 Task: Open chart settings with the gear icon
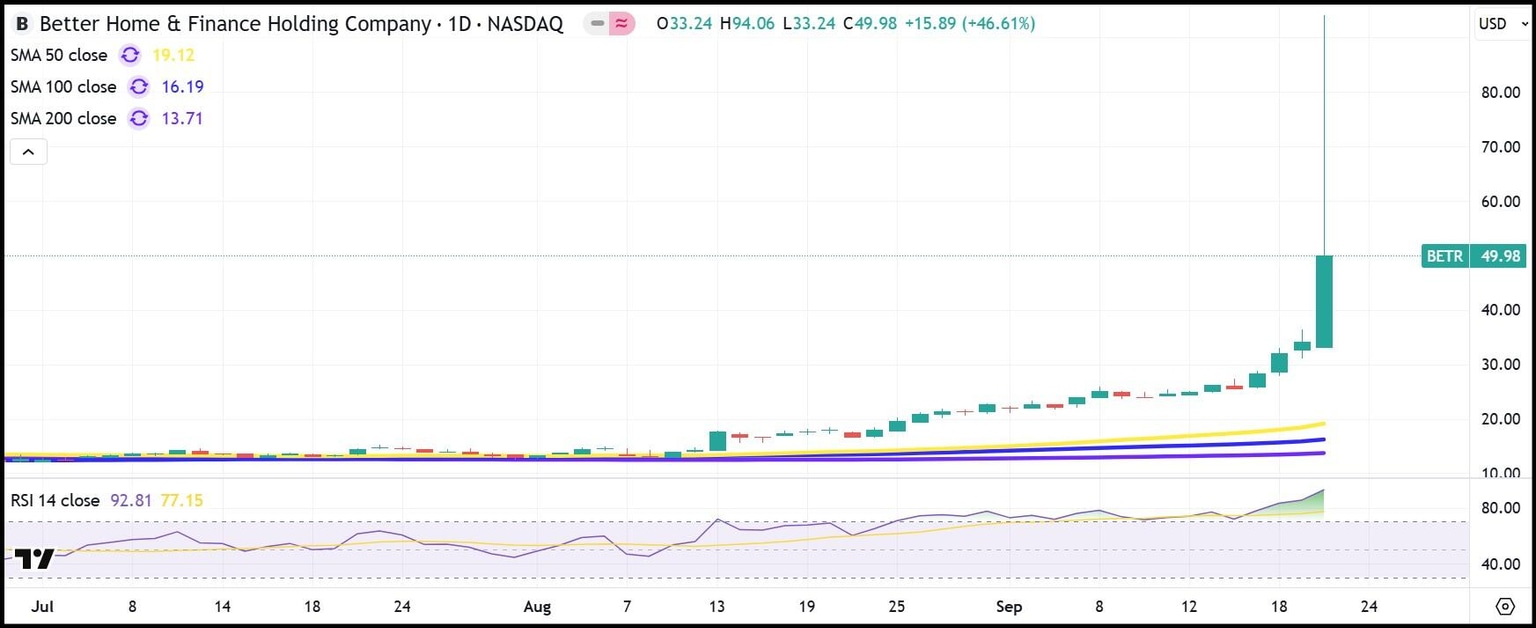pyautogui.click(x=1507, y=606)
